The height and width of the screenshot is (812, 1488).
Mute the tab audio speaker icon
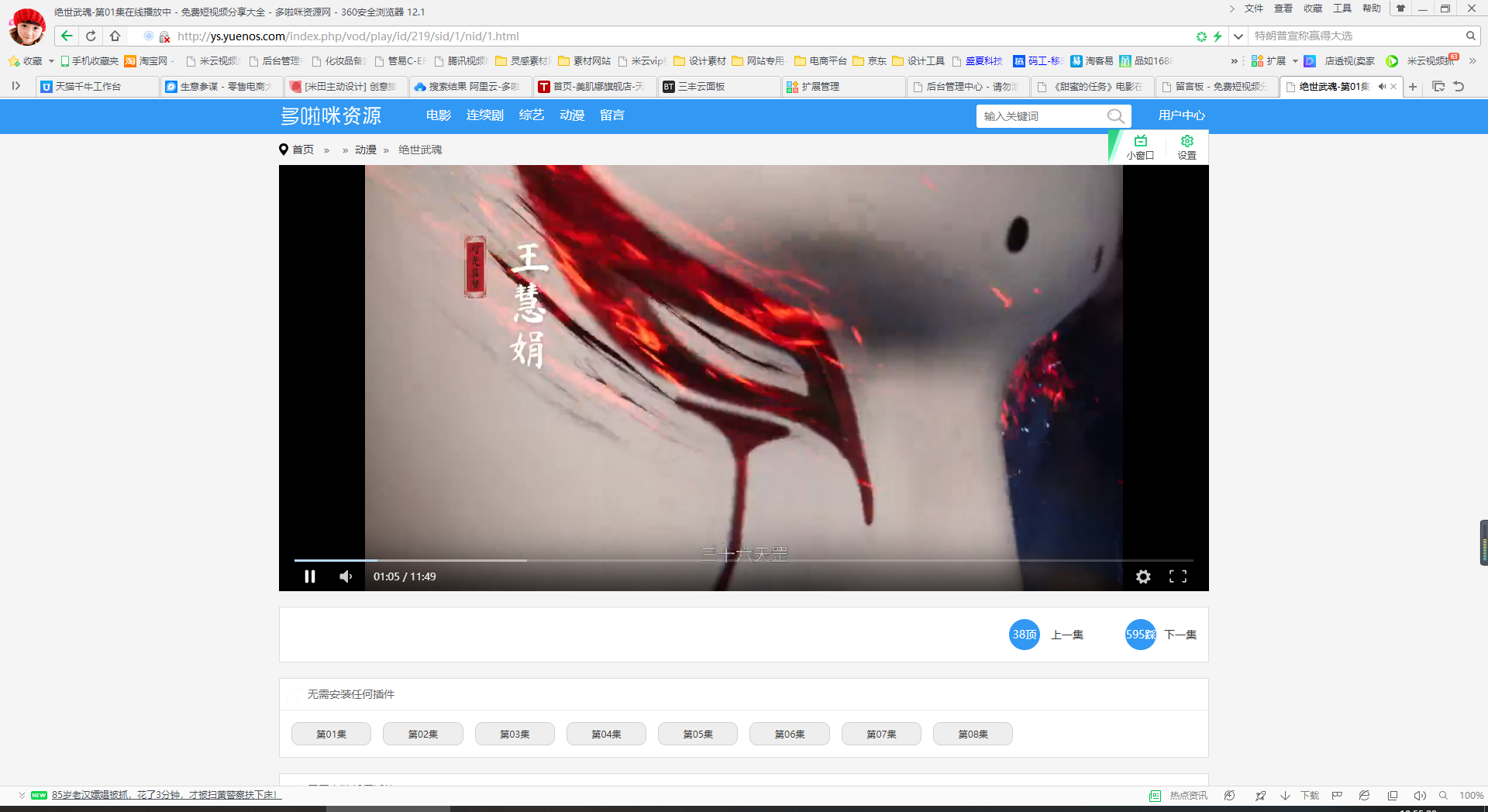[x=1381, y=87]
